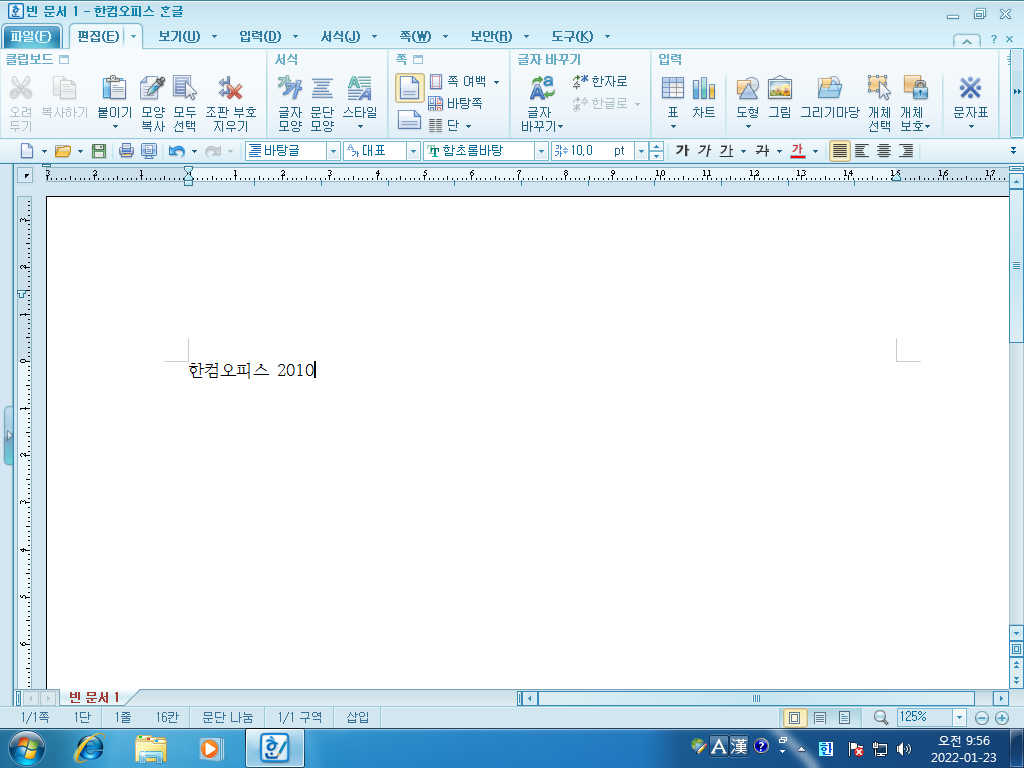Open zoom 125% dropdown
This screenshot has height=768, width=1024.
click(x=959, y=717)
